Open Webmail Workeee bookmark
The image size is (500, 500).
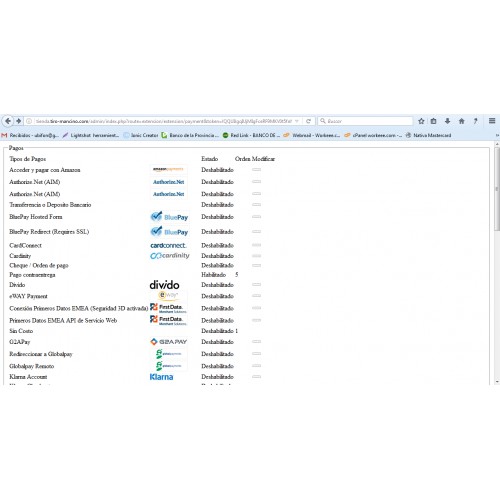[312, 135]
